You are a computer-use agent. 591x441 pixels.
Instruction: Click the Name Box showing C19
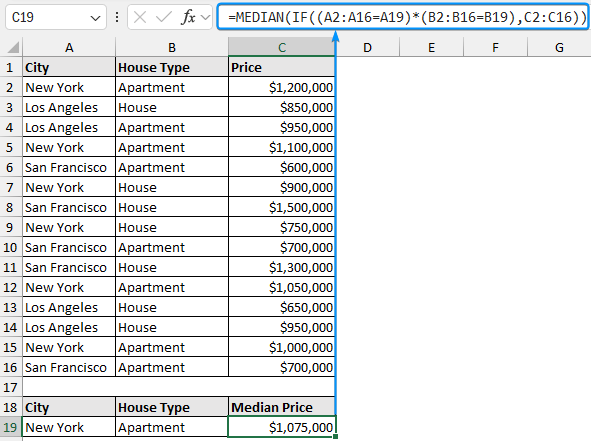coord(56,17)
